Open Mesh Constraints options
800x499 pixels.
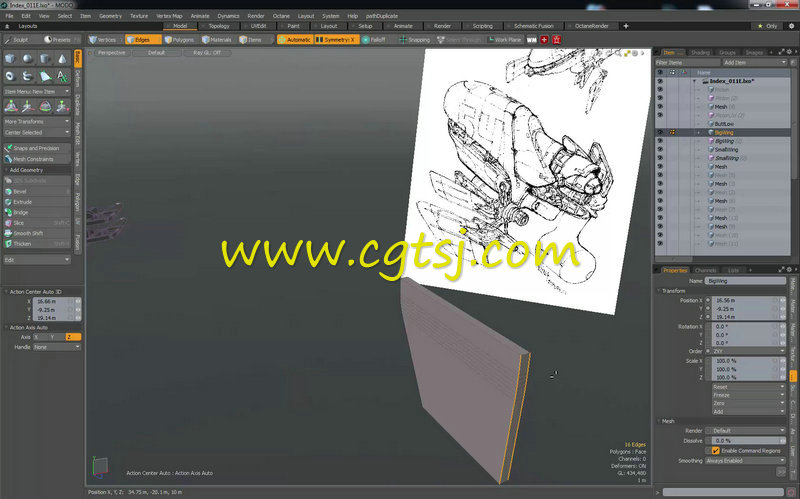37,159
